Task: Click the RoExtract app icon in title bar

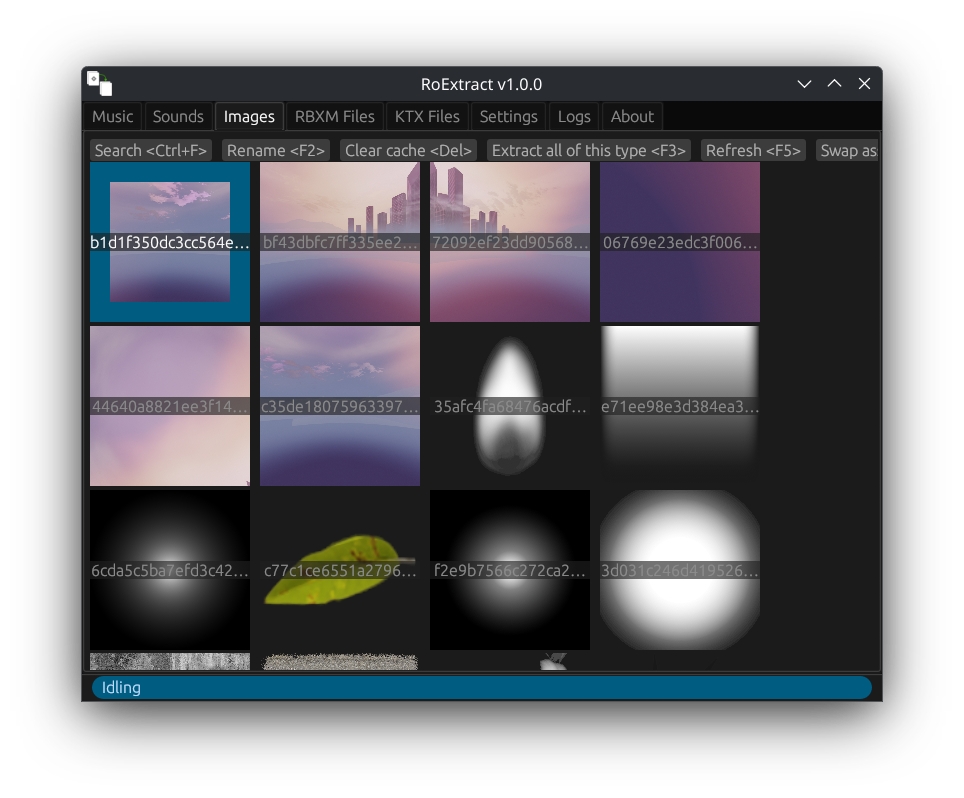Action: tap(100, 84)
